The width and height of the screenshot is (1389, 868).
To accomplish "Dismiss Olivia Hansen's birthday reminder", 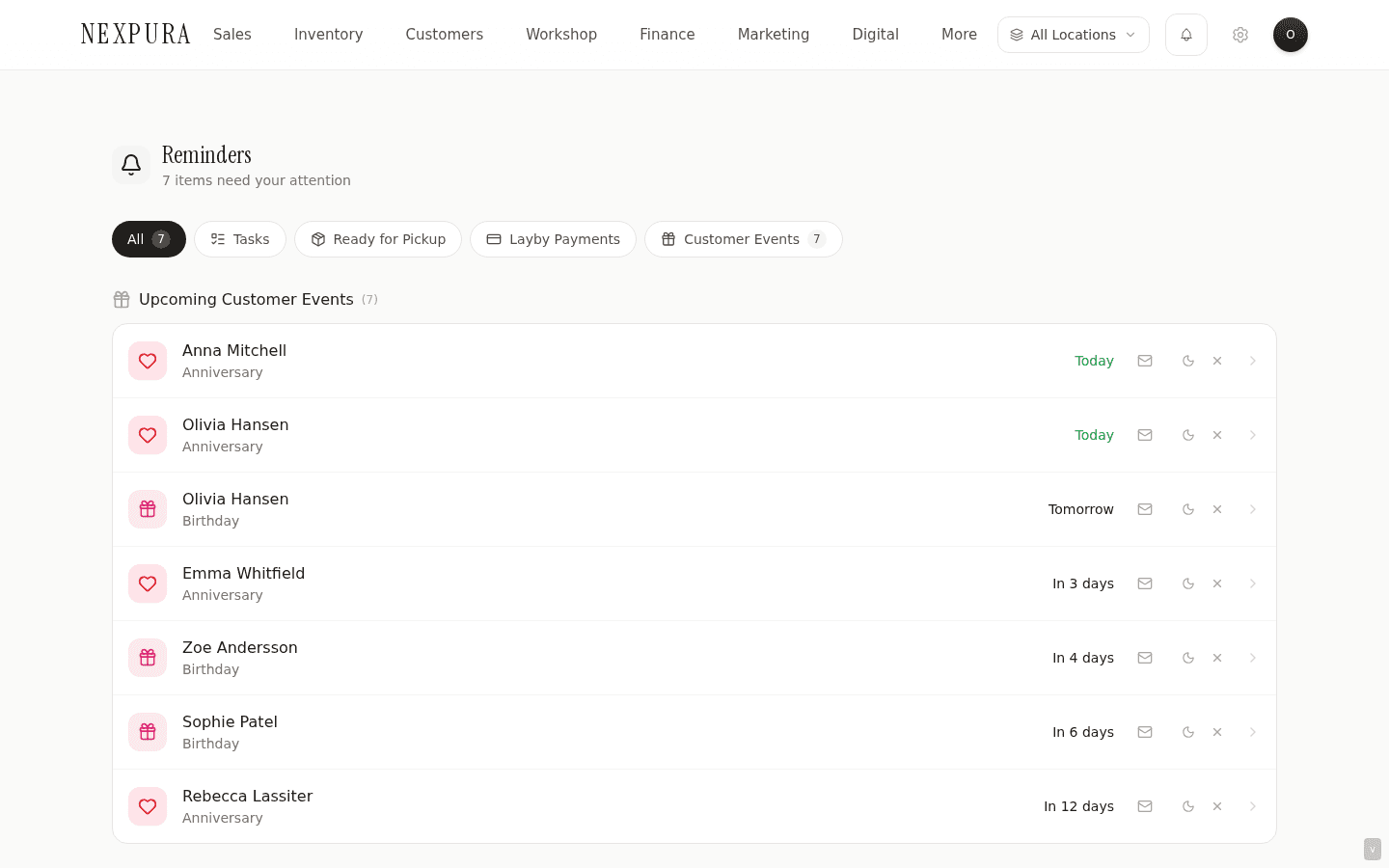I will [1217, 509].
